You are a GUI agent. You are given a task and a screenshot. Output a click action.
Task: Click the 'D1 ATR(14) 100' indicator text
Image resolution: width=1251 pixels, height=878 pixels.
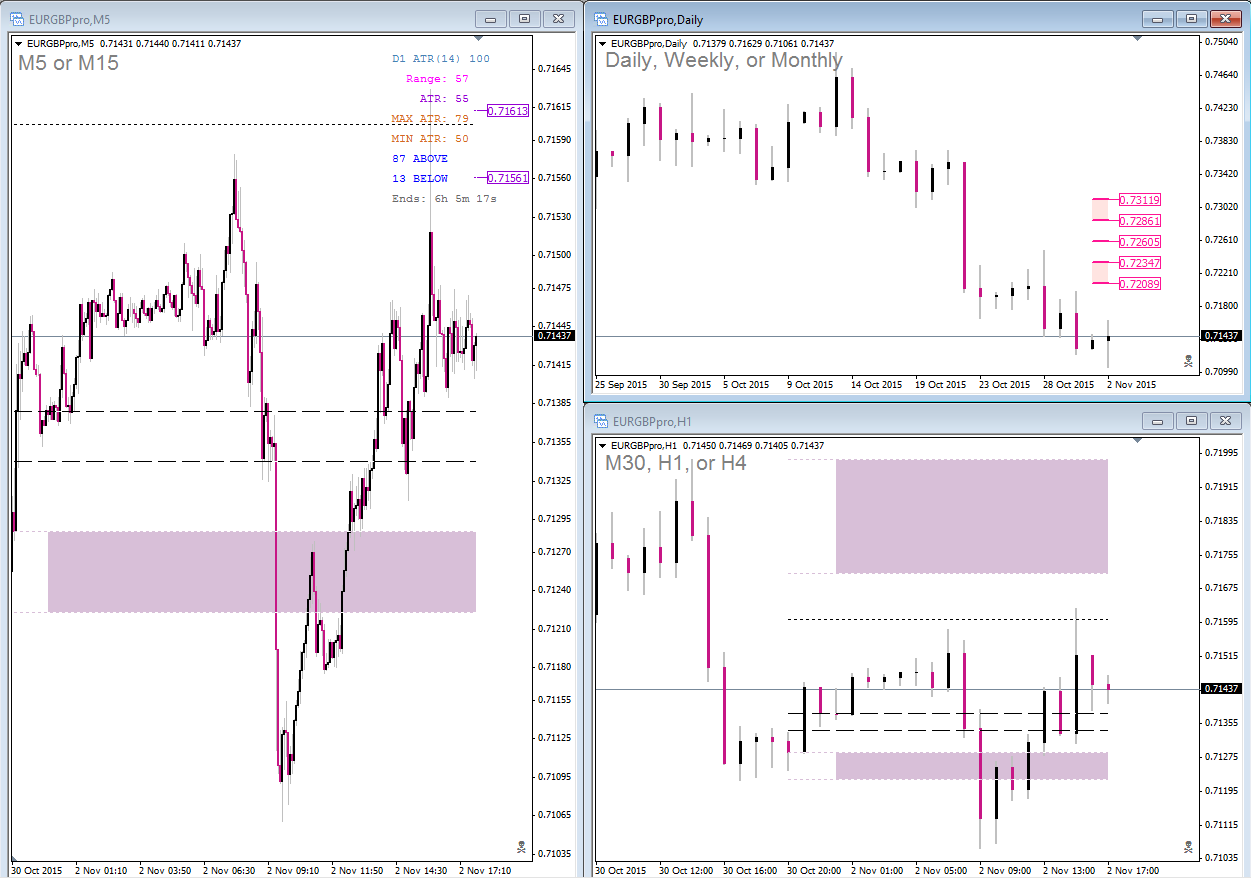[x=441, y=59]
